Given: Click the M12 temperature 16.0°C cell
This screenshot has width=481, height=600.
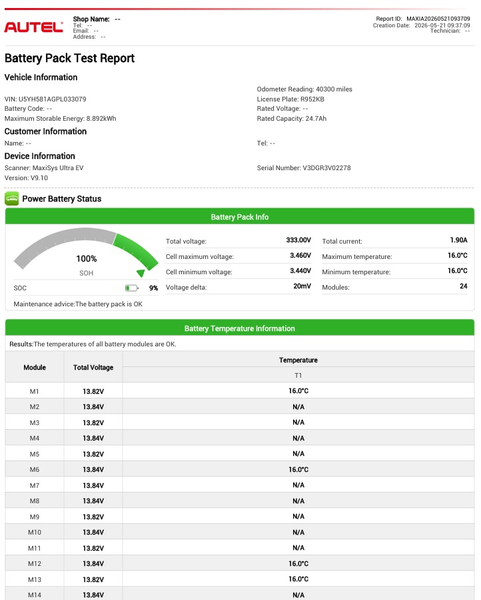Looking at the screenshot, I should (x=298, y=564).
